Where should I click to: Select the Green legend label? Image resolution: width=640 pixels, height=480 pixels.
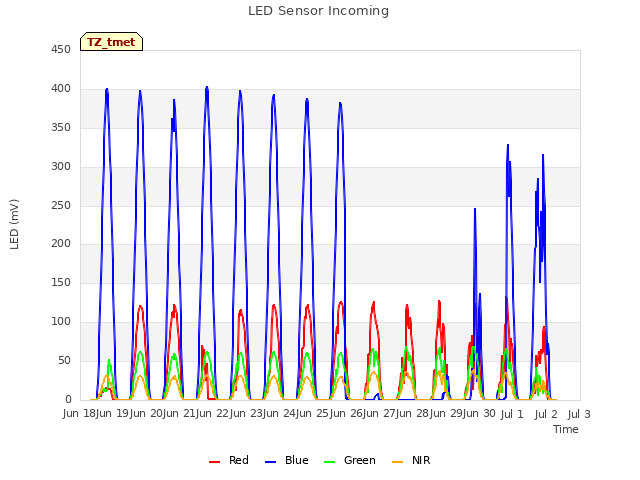coord(360,460)
